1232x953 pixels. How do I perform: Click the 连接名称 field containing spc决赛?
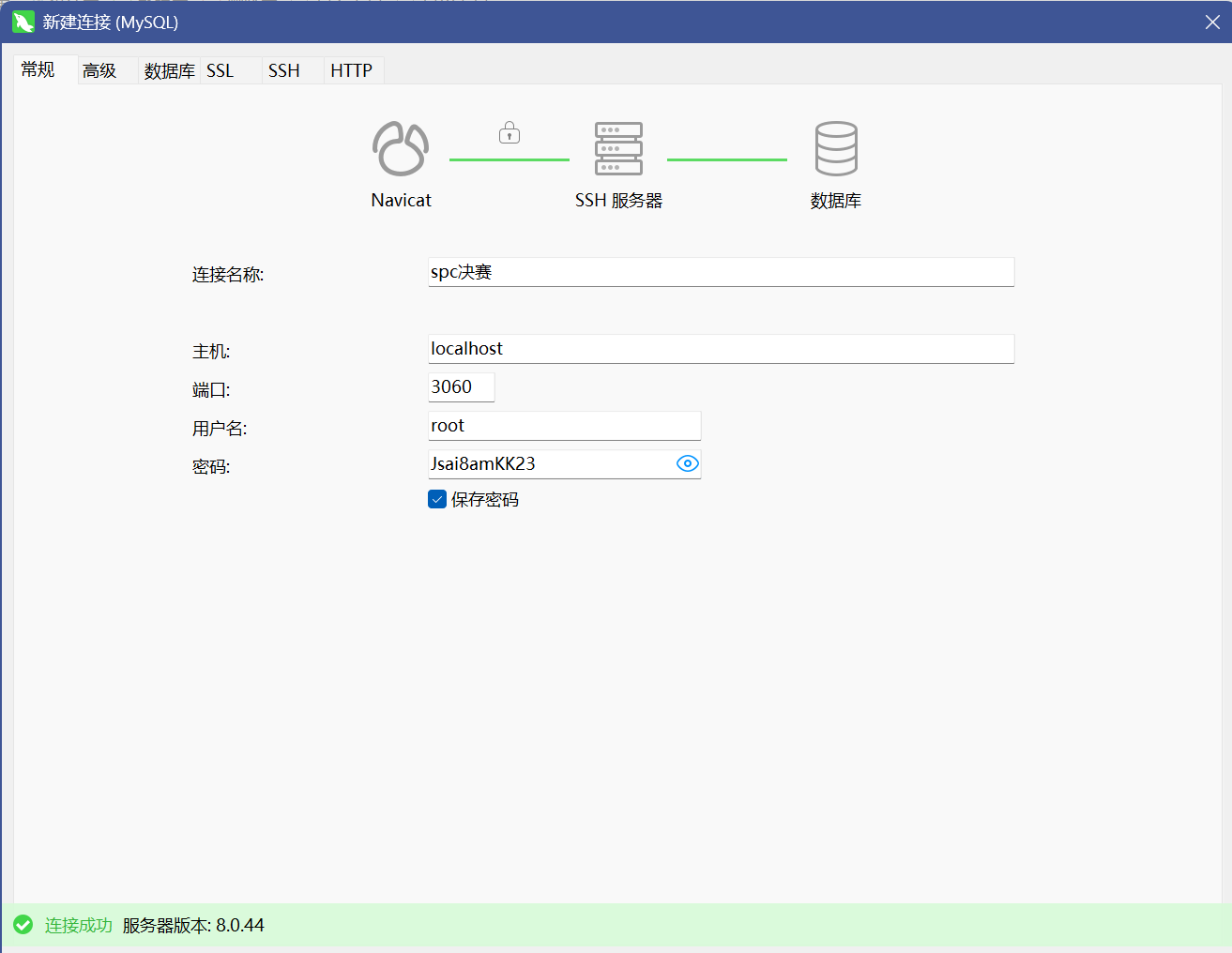tap(720, 272)
